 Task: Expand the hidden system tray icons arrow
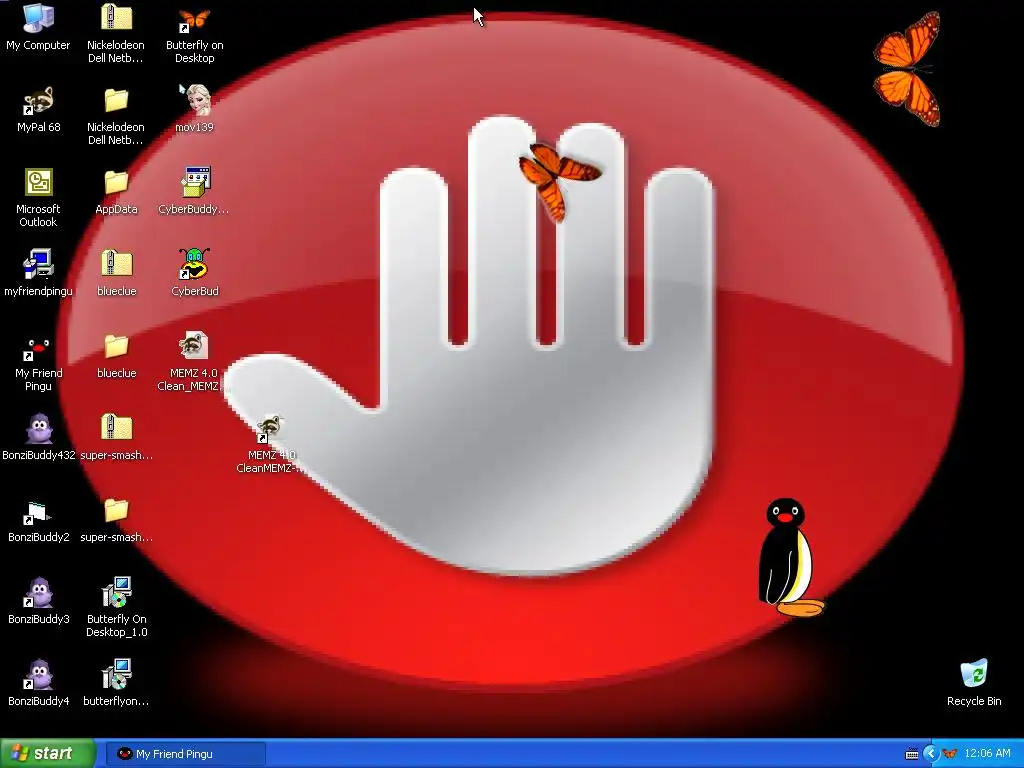(x=930, y=754)
